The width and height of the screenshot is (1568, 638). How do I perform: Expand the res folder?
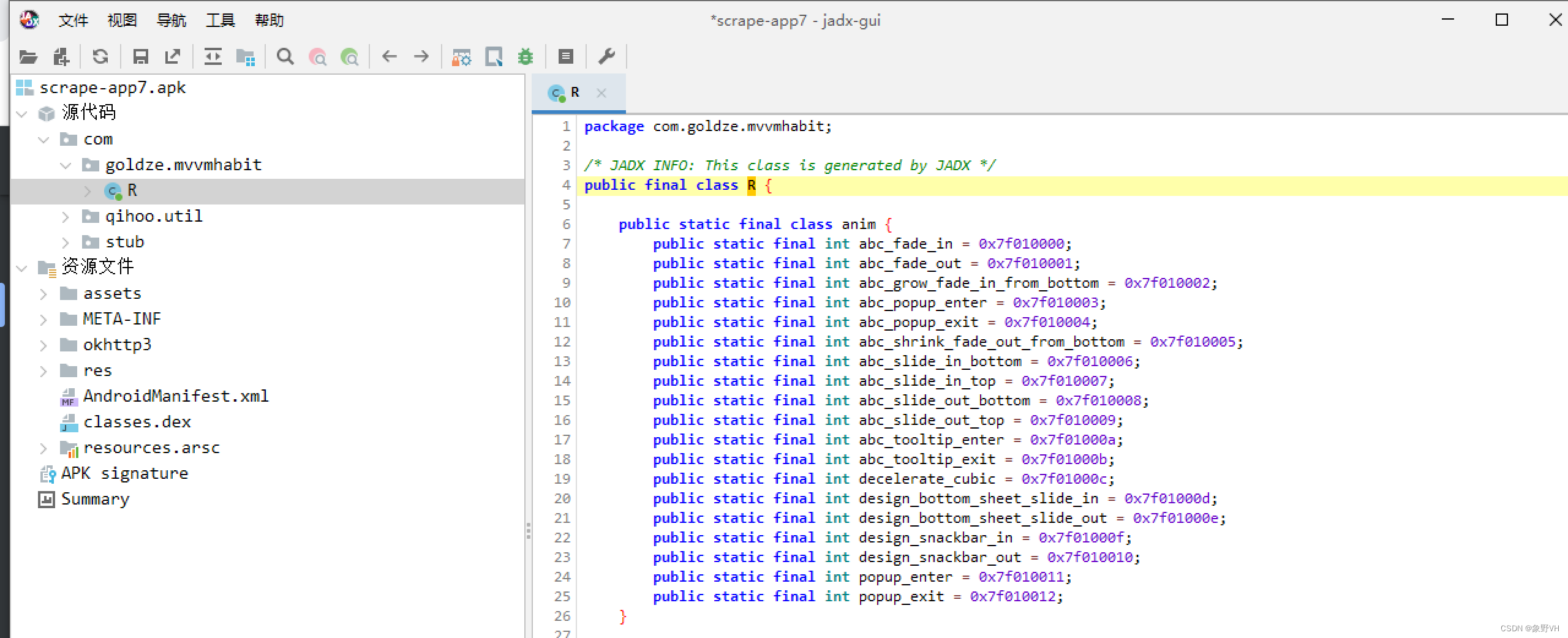pos(44,371)
